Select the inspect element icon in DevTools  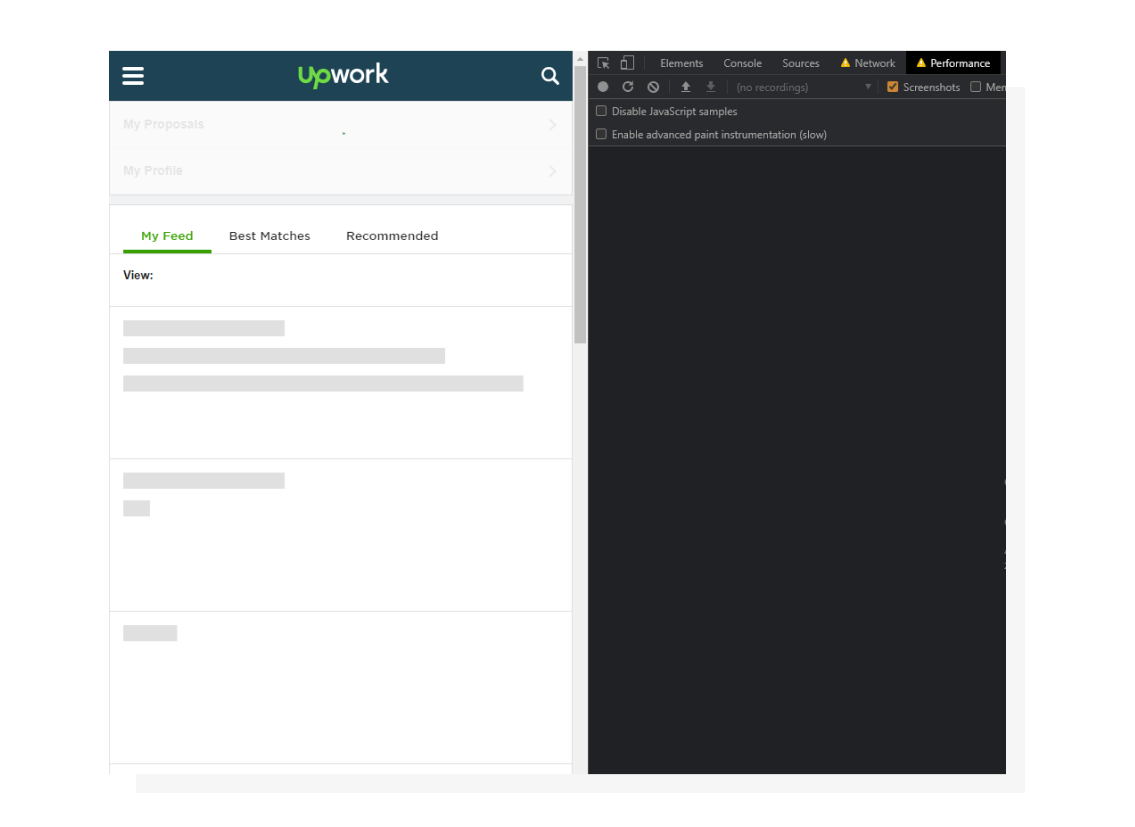tap(603, 62)
